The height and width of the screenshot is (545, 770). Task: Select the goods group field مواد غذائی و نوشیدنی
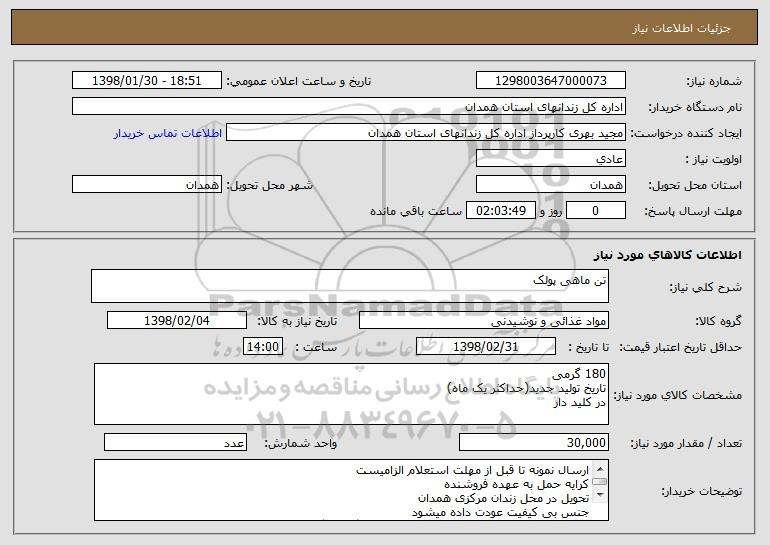click(484, 320)
